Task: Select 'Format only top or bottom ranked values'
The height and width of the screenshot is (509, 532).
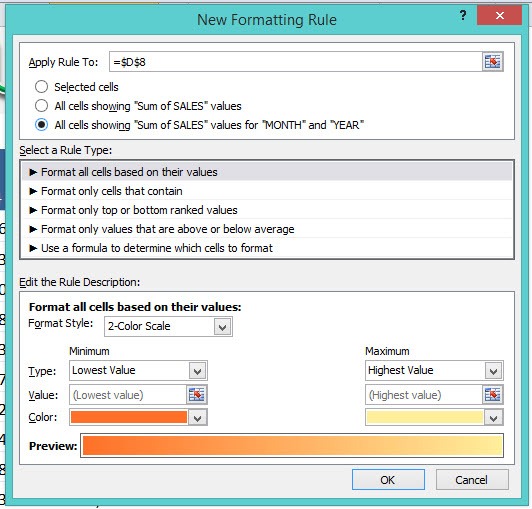Action: tap(267, 210)
